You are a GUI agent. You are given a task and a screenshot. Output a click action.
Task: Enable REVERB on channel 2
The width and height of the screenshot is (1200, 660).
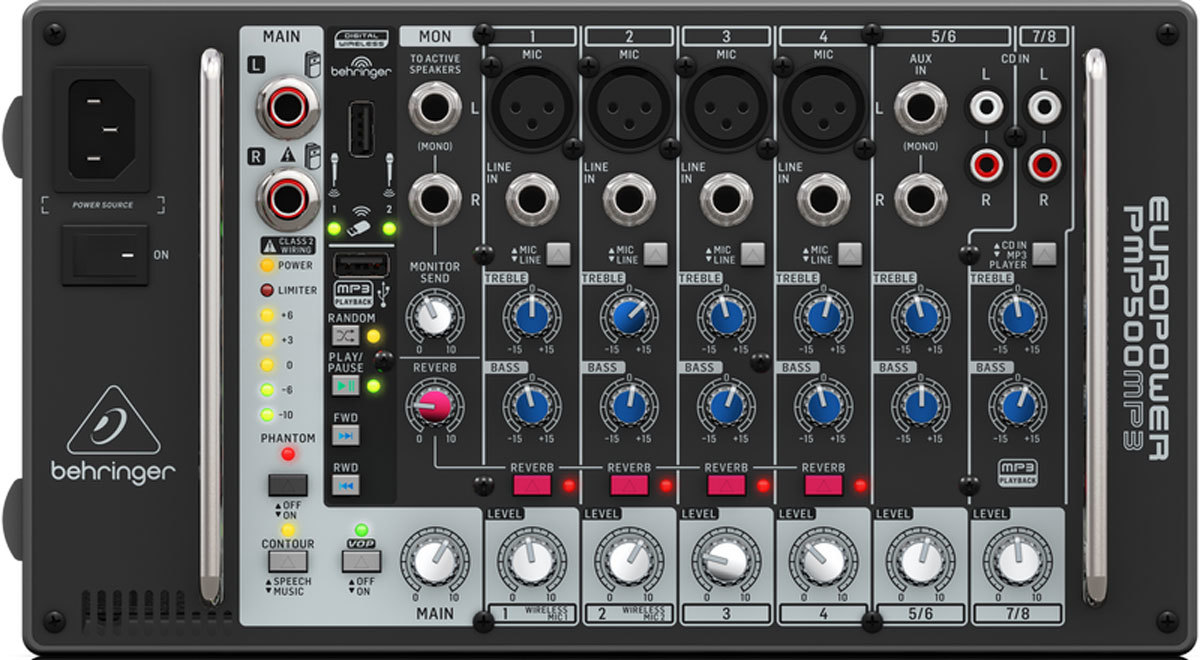(629, 485)
